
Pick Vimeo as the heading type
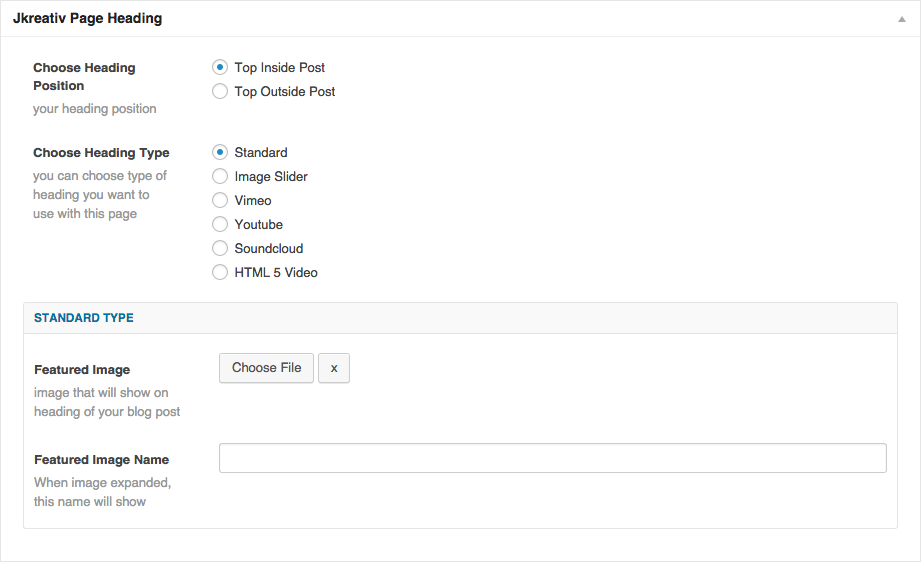[220, 201]
